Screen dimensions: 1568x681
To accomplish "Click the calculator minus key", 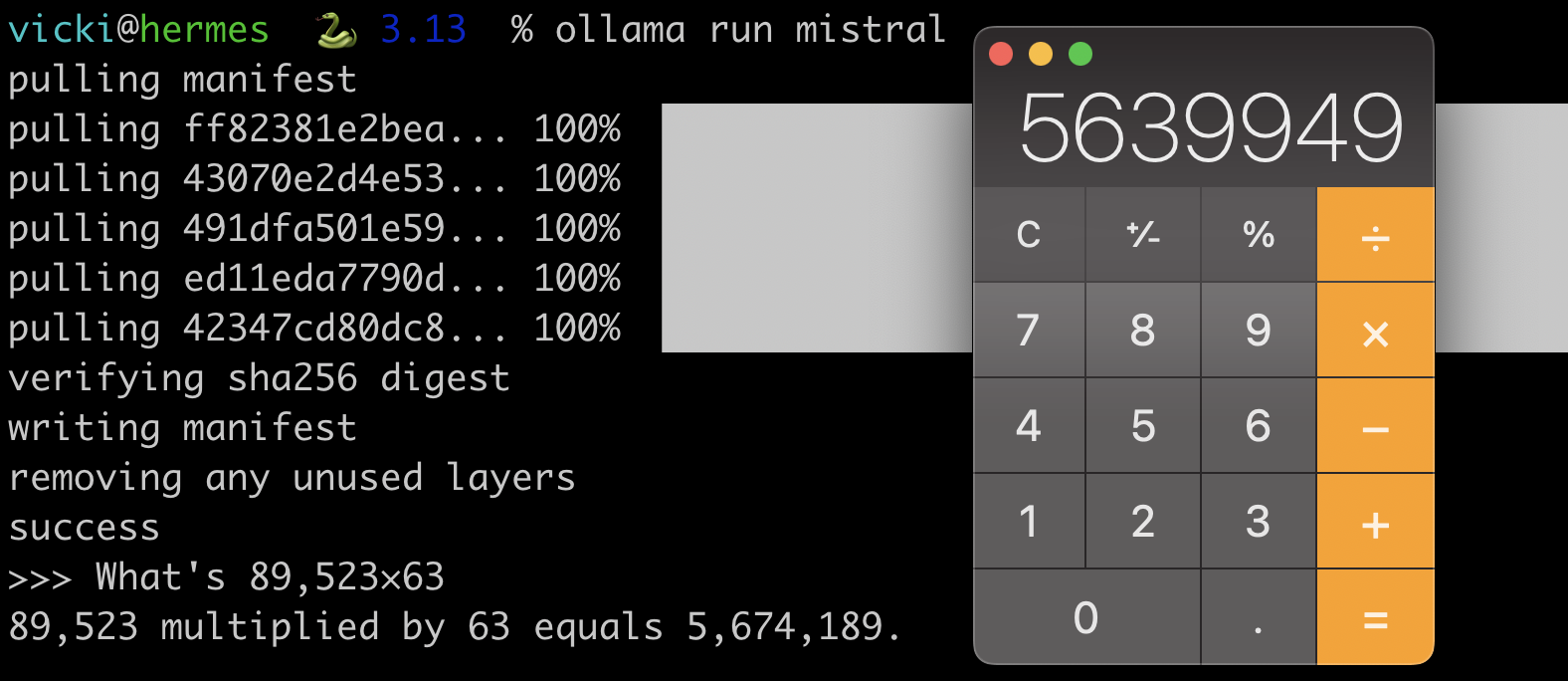I will point(1375,426).
